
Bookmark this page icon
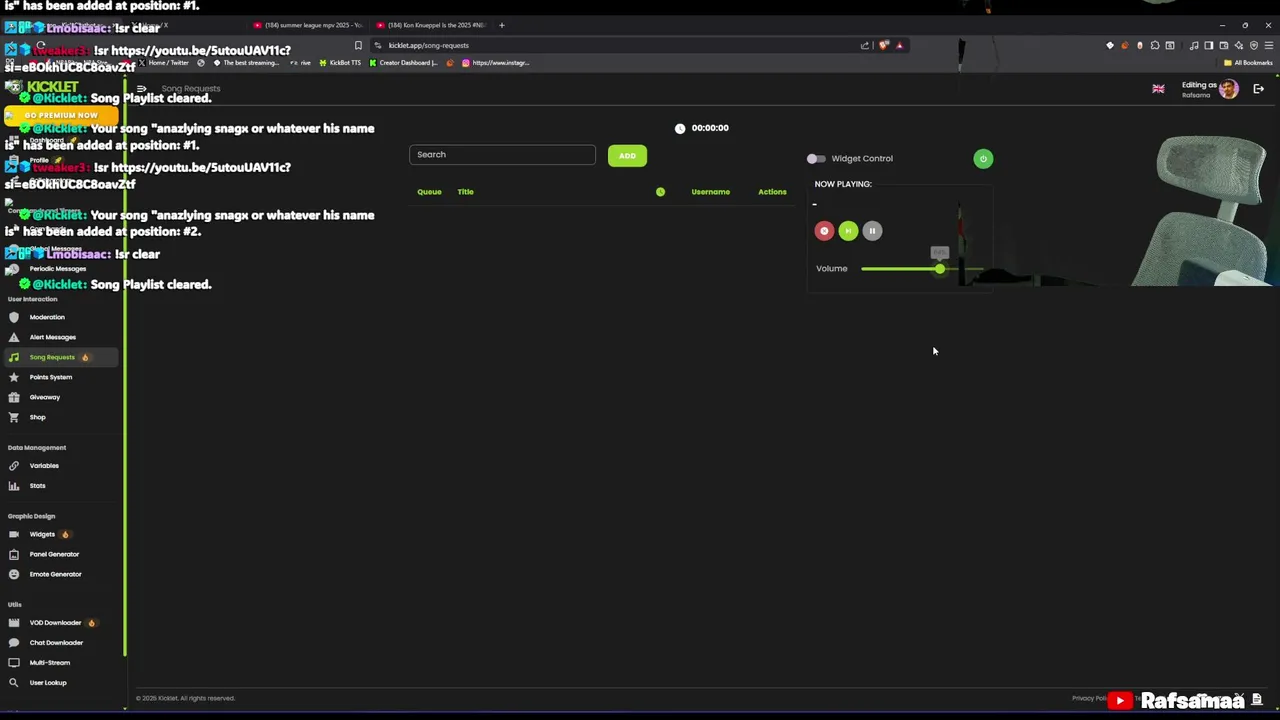[358, 45]
